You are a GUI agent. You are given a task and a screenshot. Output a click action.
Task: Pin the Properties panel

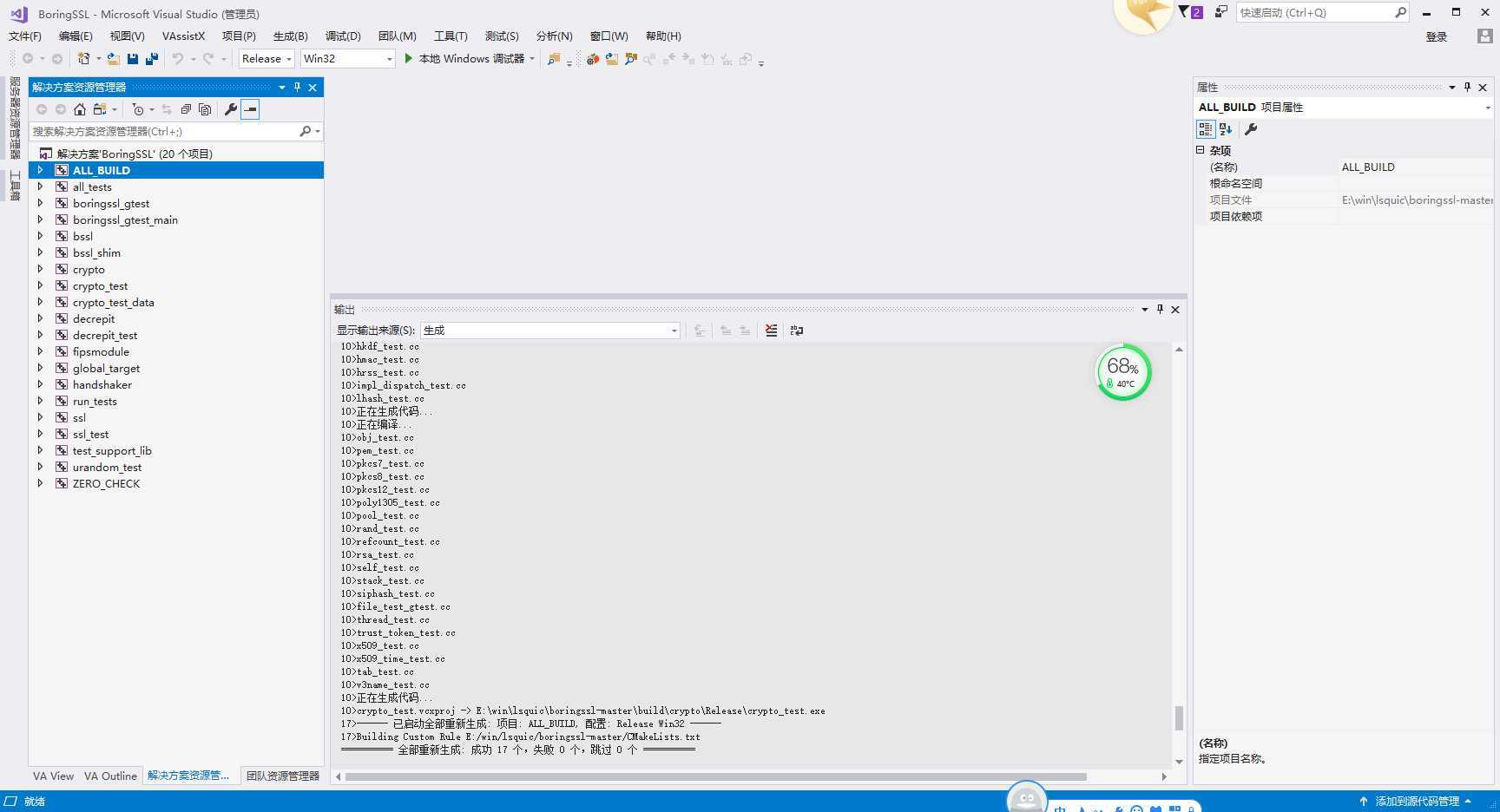[x=1467, y=87]
